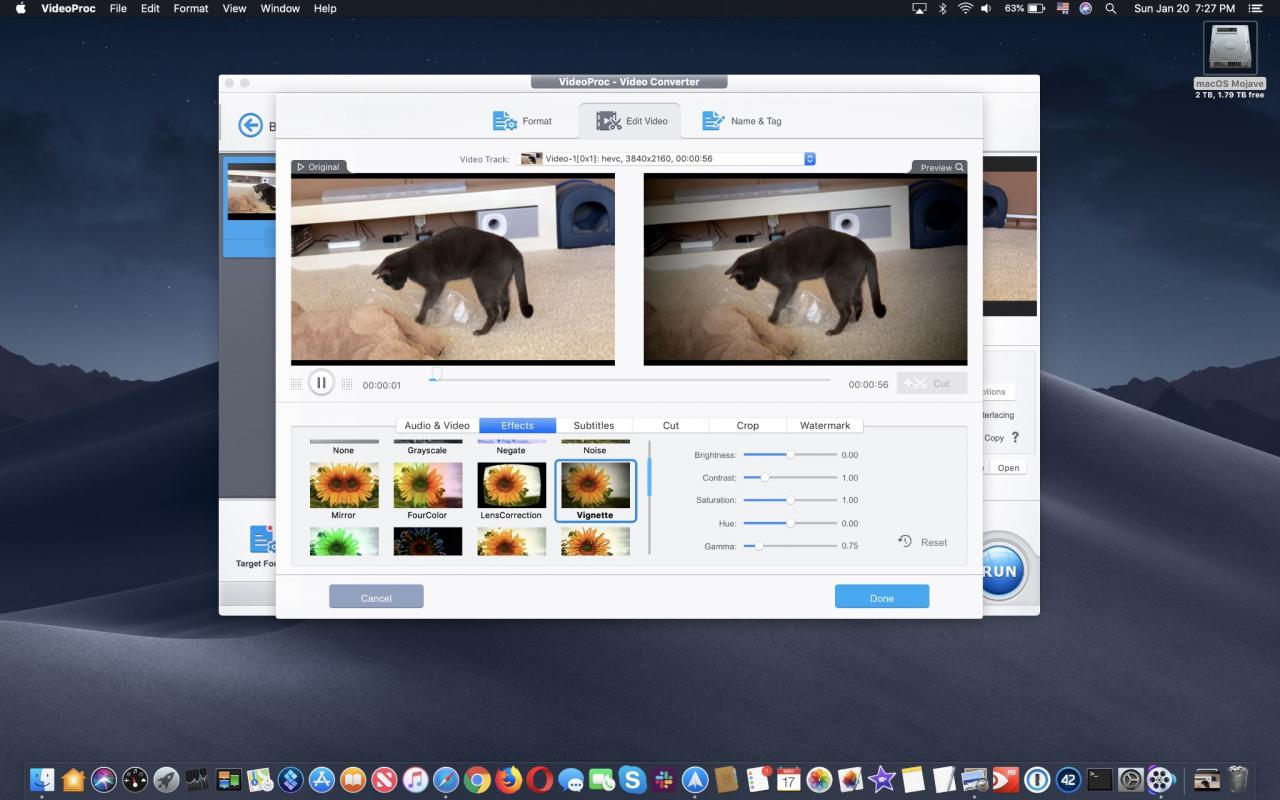The height and width of the screenshot is (800, 1280).
Task: Switch to the Watermark tab
Action: coord(825,425)
